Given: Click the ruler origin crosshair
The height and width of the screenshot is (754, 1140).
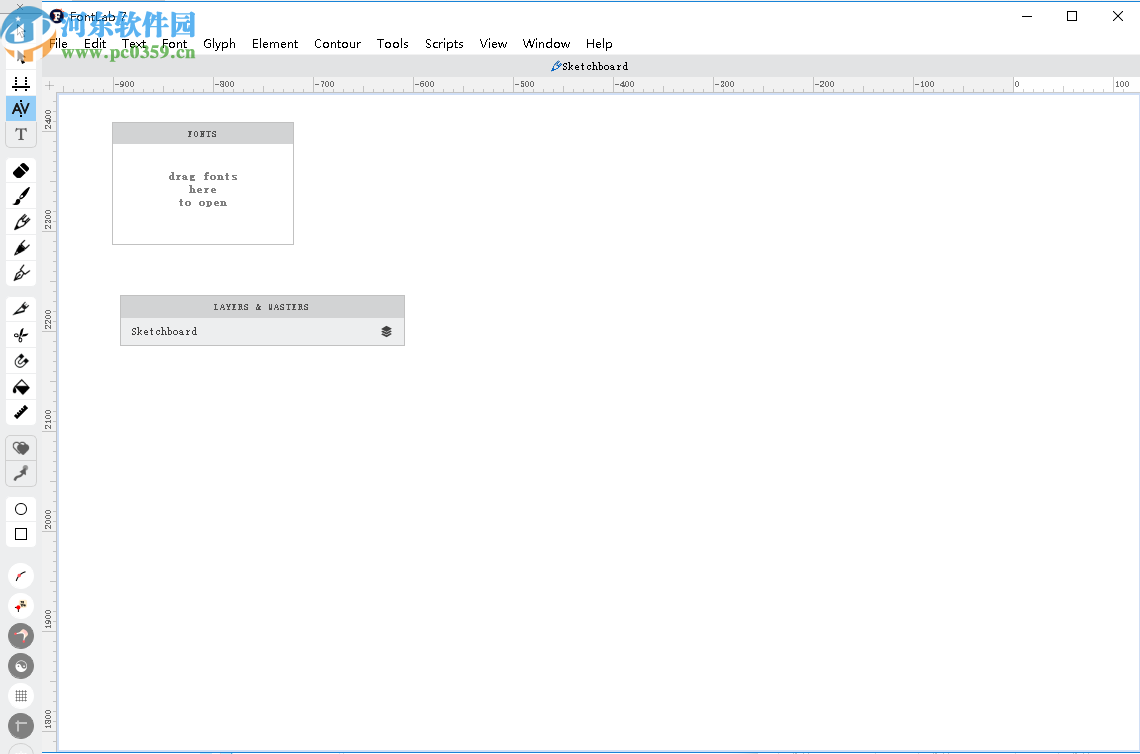Looking at the screenshot, I should pyautogui.click(x=49, y=85).
